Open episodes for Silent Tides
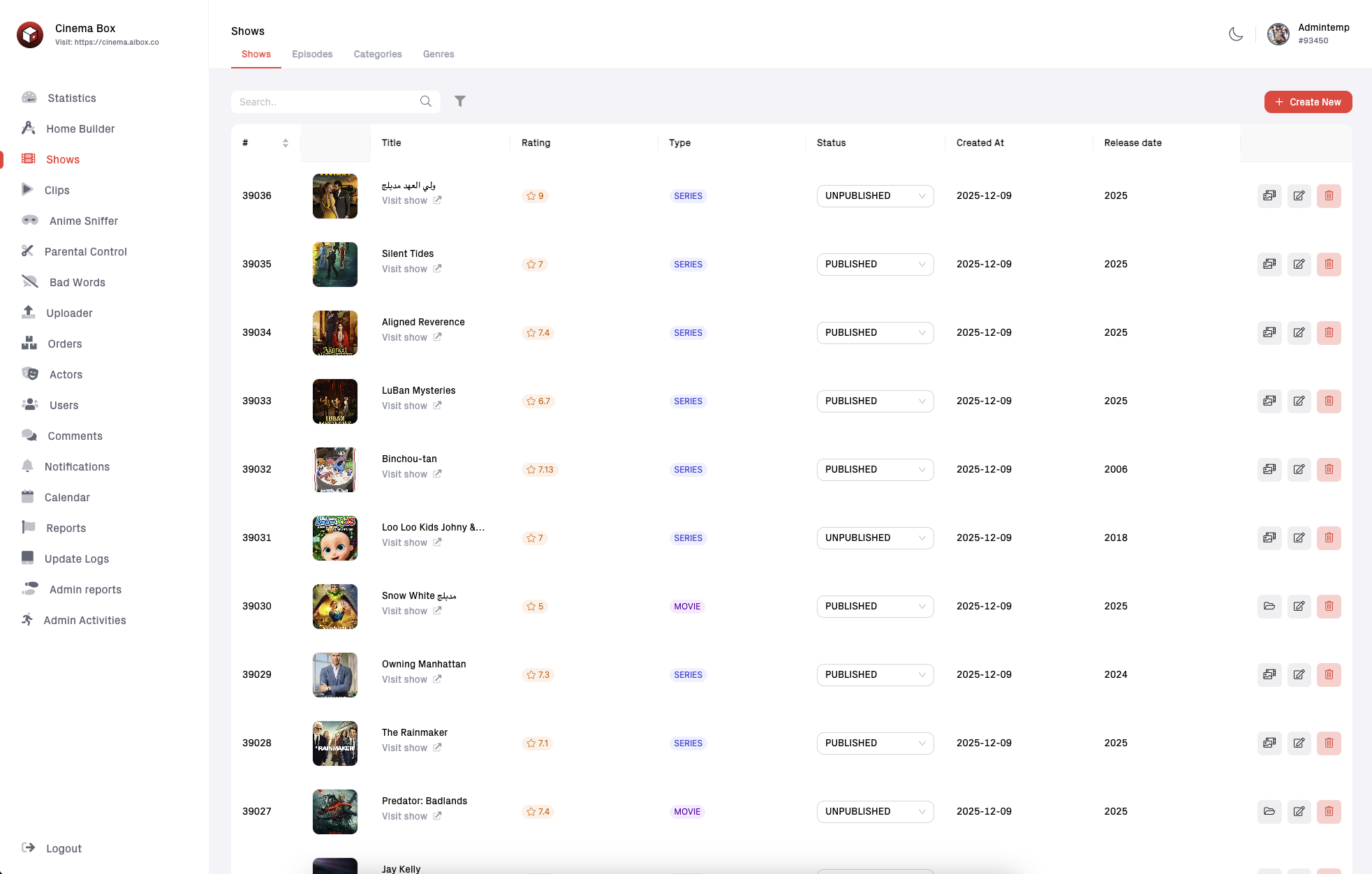The height and width of the screenshot is (874, 1372). pyautogui.click(x=1269, y=264)
